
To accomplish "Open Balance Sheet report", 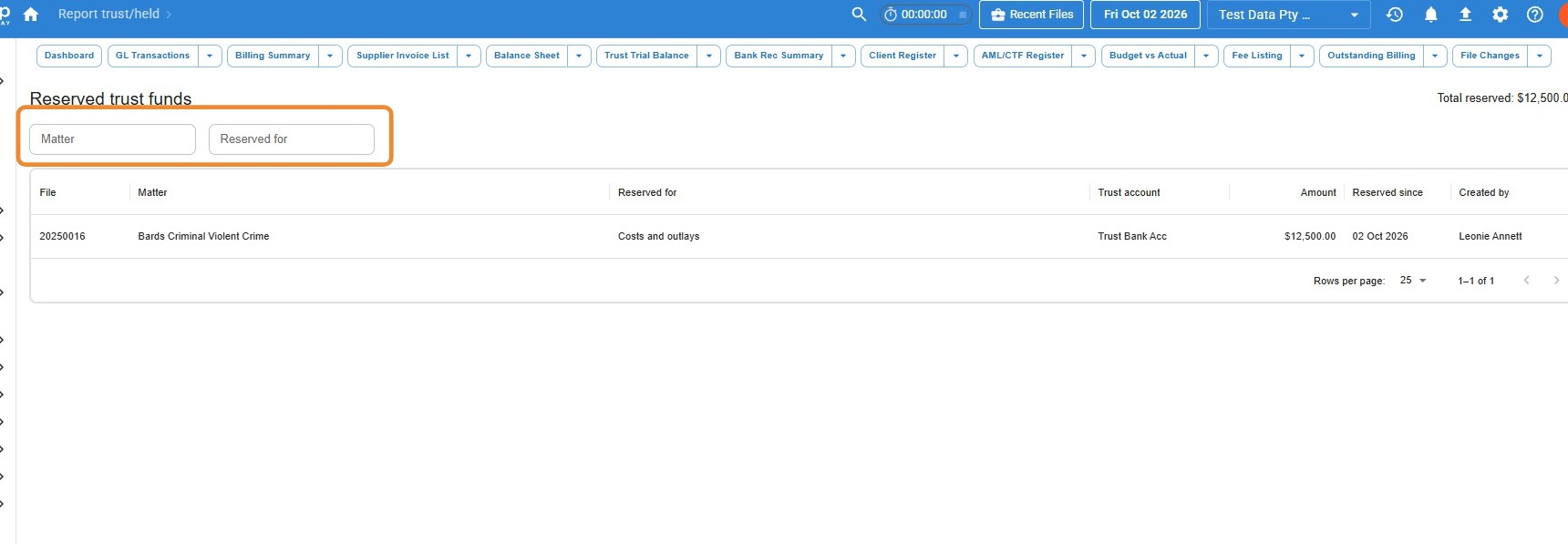I will [527, 56].
